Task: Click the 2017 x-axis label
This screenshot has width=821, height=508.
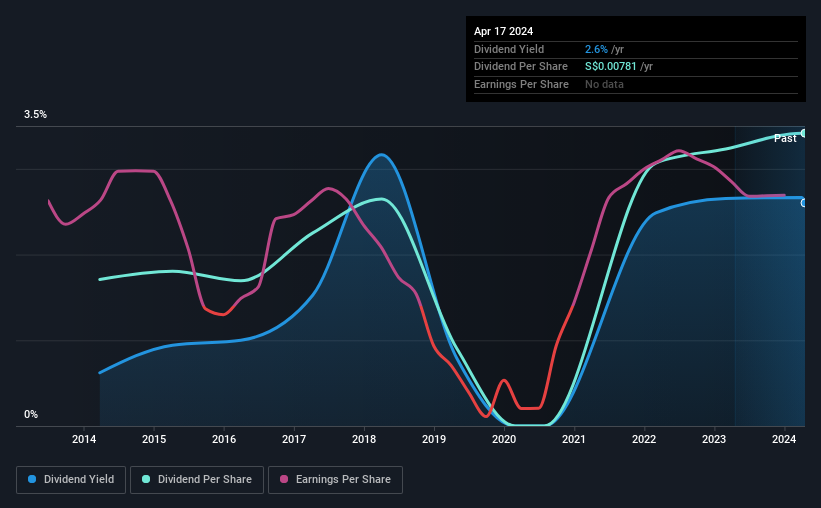Action: point(294,439)
